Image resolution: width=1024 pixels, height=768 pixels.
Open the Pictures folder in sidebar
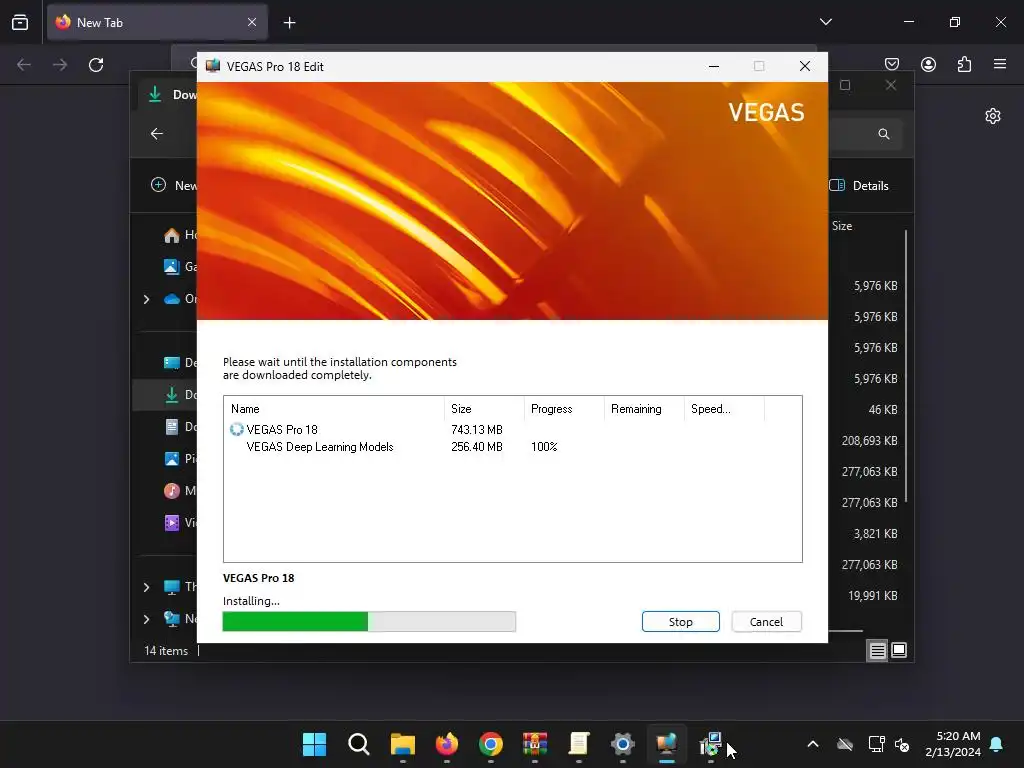pyautogui.click(x=180, y=458)
